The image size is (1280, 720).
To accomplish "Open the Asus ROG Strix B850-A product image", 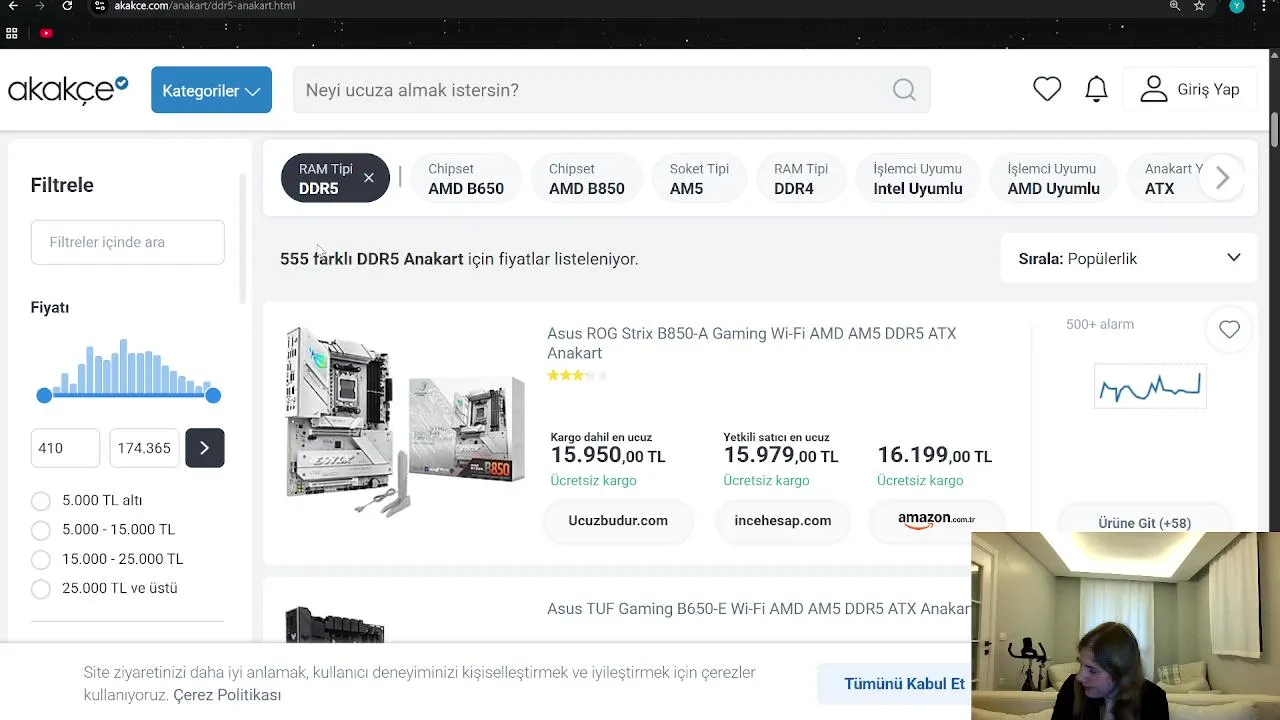I will tap(404, 421).
